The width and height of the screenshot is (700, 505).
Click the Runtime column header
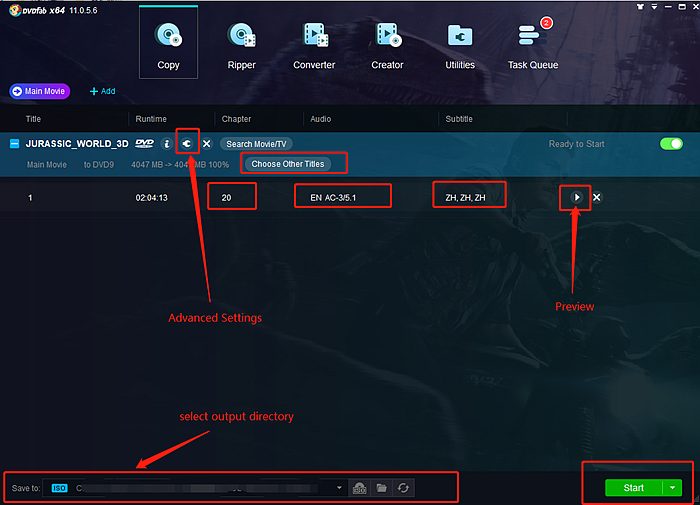tap(151, 119)
